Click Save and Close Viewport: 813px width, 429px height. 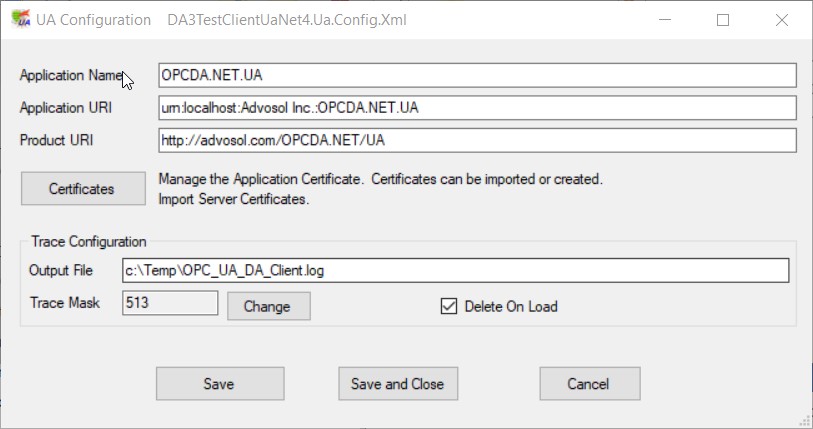[x=397, y=384]
